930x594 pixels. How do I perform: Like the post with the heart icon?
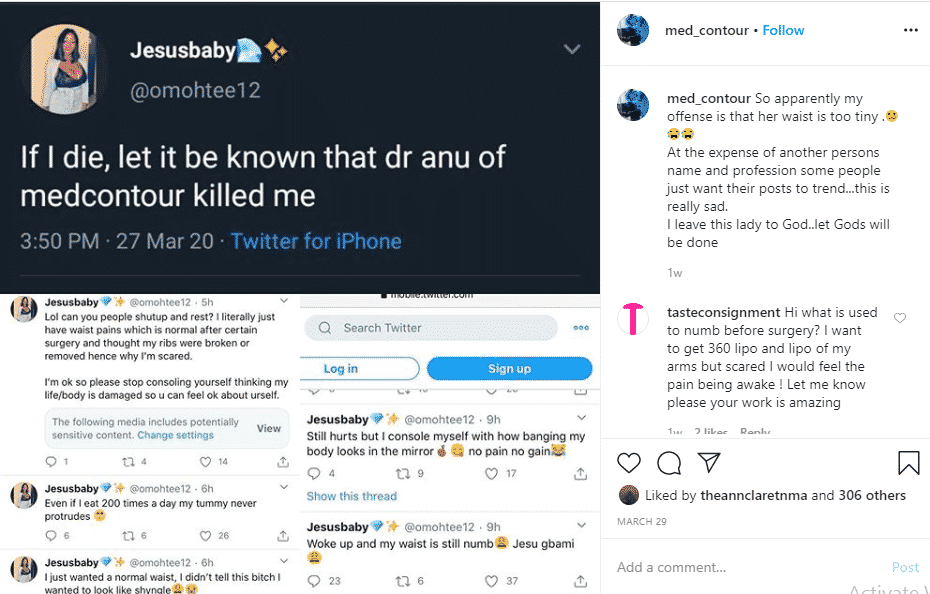click(629, 463)
